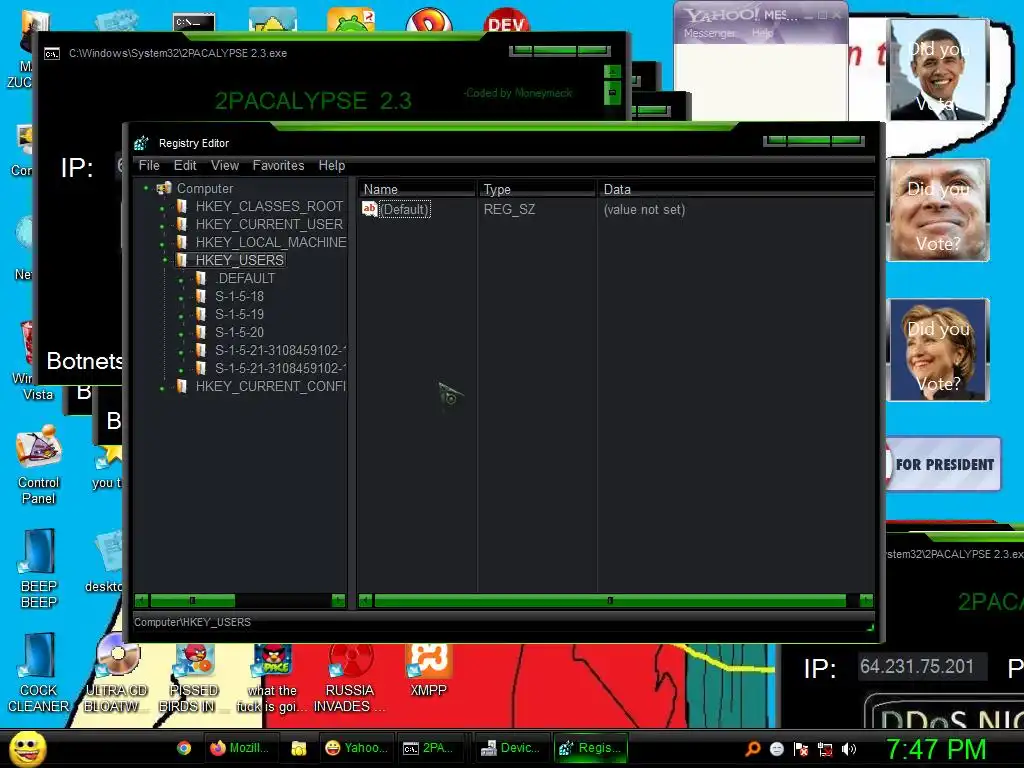Click the REG_SZ type cell
The height and width of the screenshot is (768, 1024).
coord(509,210)
